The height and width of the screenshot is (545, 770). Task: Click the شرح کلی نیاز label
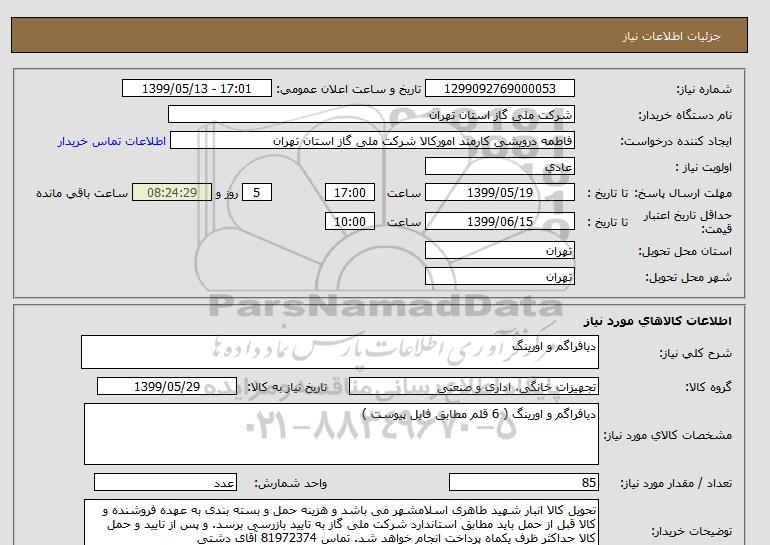coord(695,353)
